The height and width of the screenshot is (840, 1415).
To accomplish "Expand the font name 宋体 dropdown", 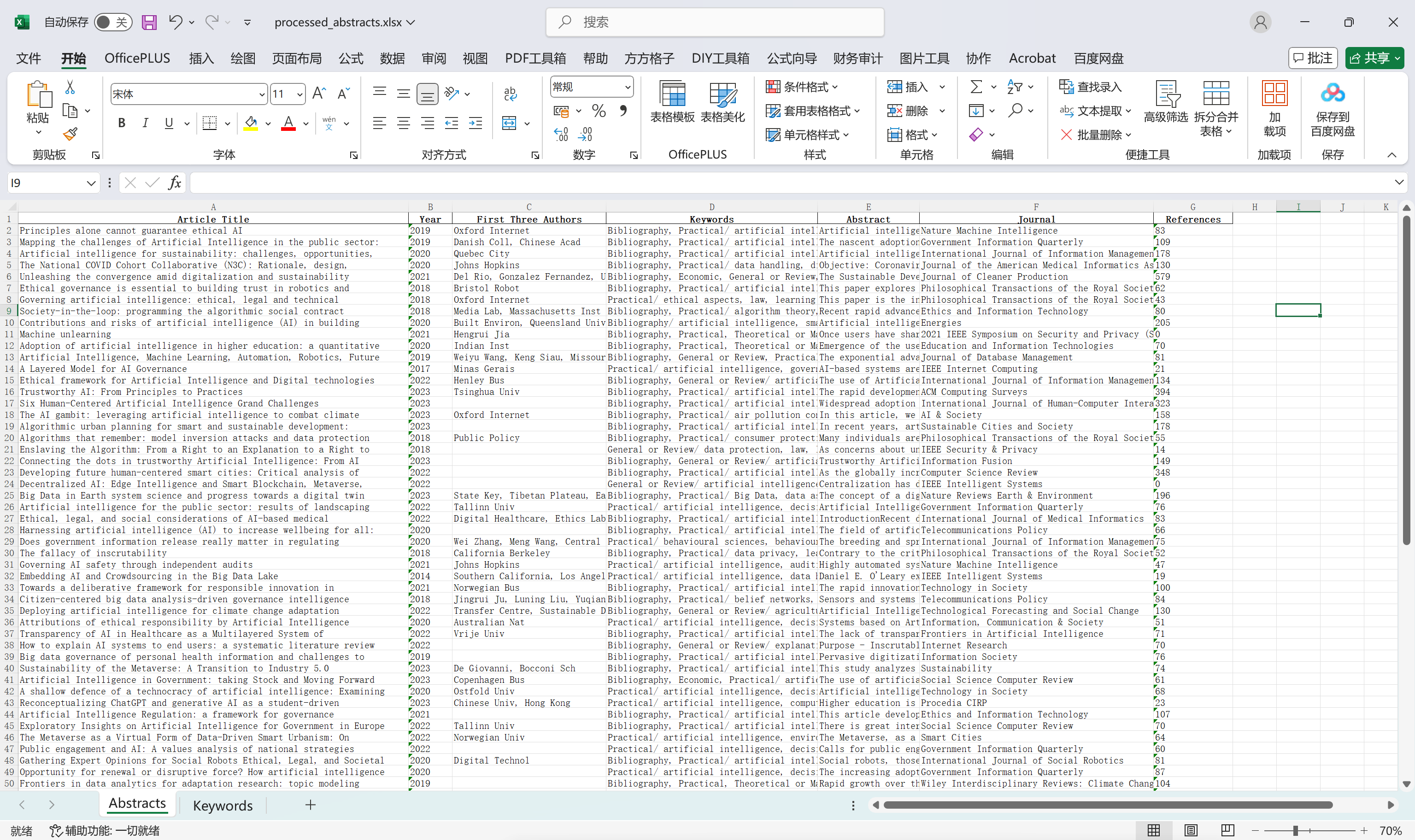I will pyautogui.click(x=262, y=94).
